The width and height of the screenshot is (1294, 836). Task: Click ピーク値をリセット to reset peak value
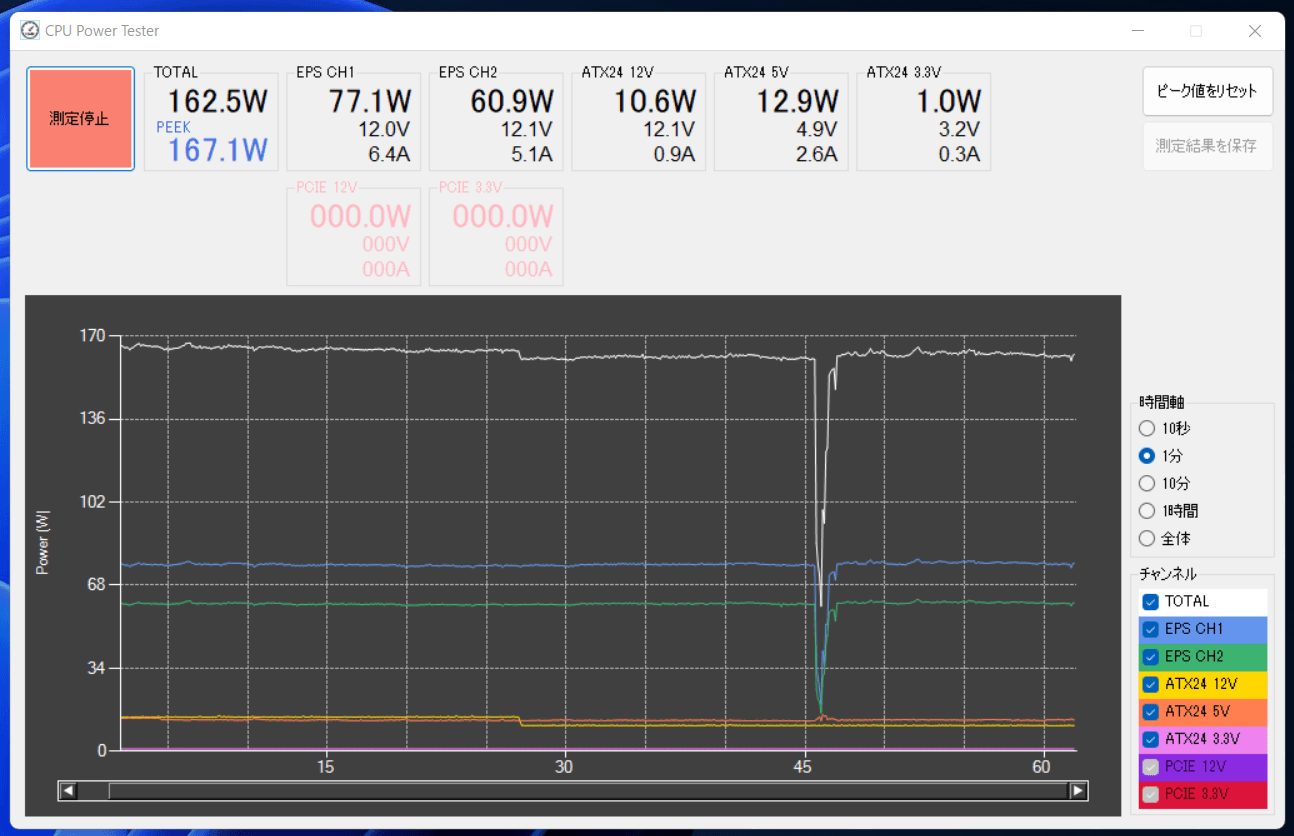(1207, 91)
